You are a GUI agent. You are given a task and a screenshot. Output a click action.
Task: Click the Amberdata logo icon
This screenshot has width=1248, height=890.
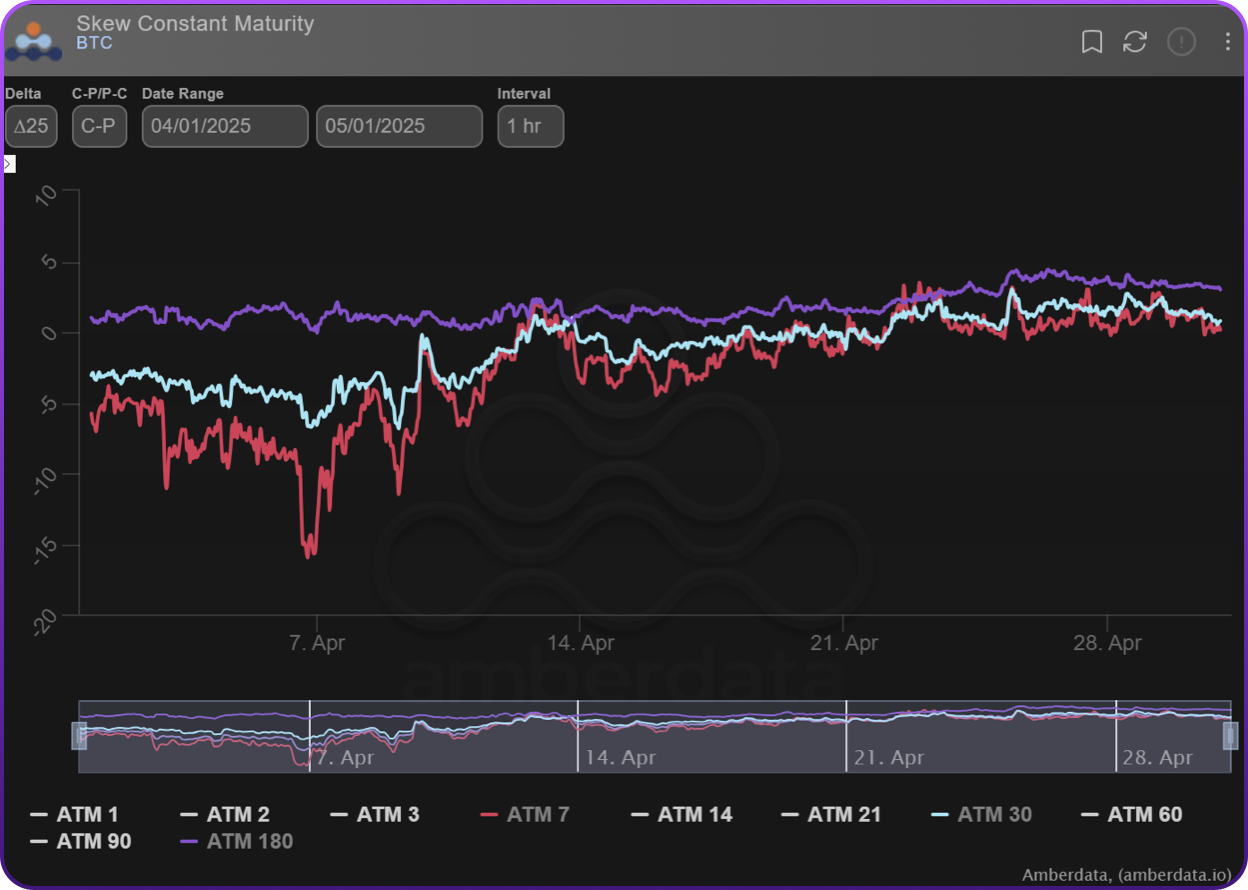pos(34,40)
